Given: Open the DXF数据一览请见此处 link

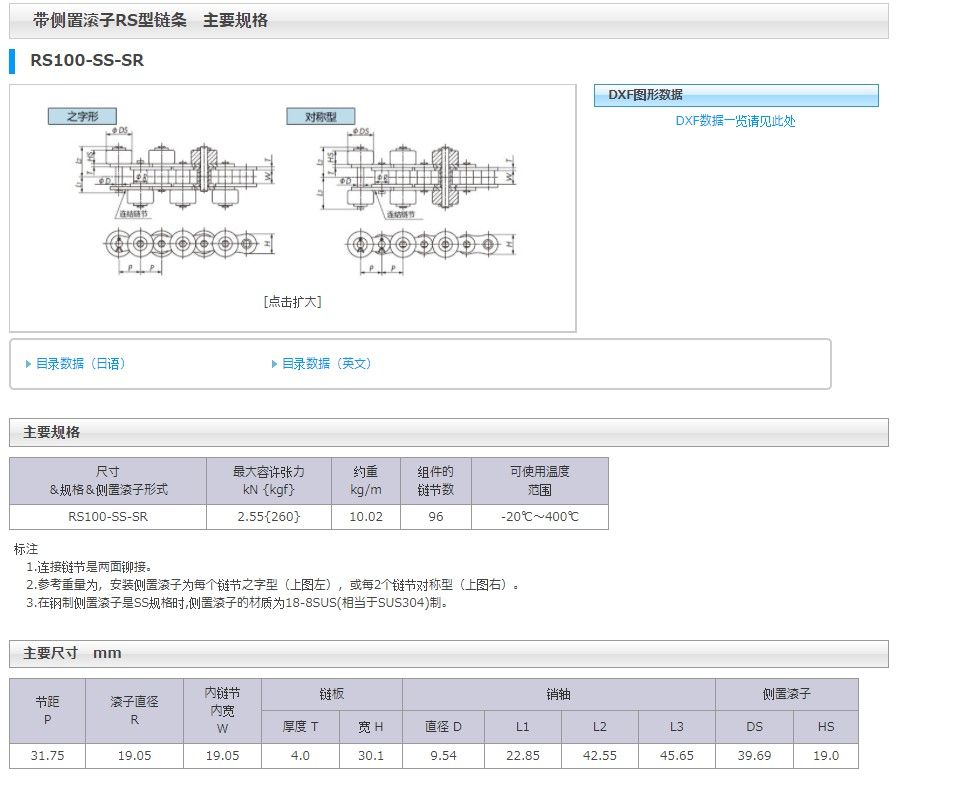Looking at the screenshot, I should coord(735,121).
